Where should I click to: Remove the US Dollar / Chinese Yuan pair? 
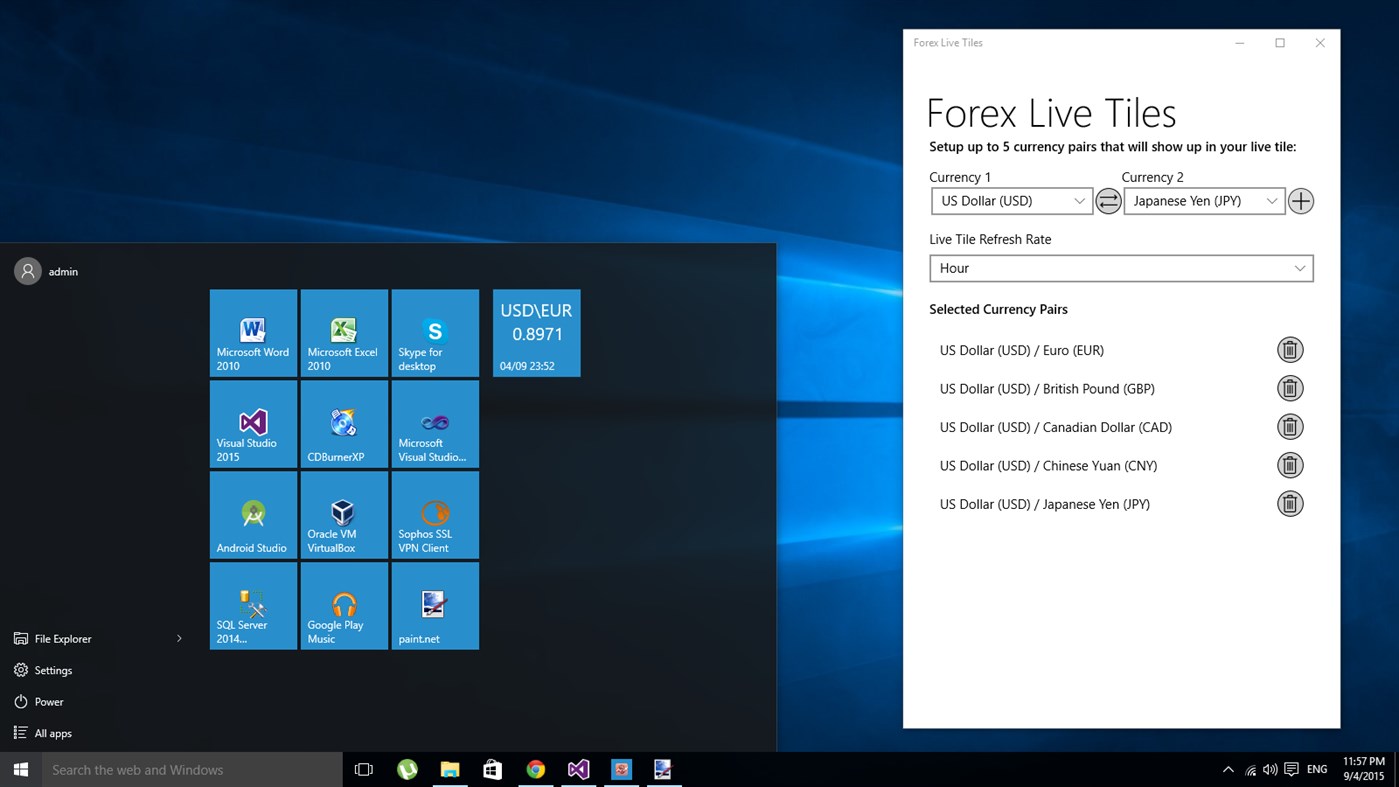tap(1290, 465)
